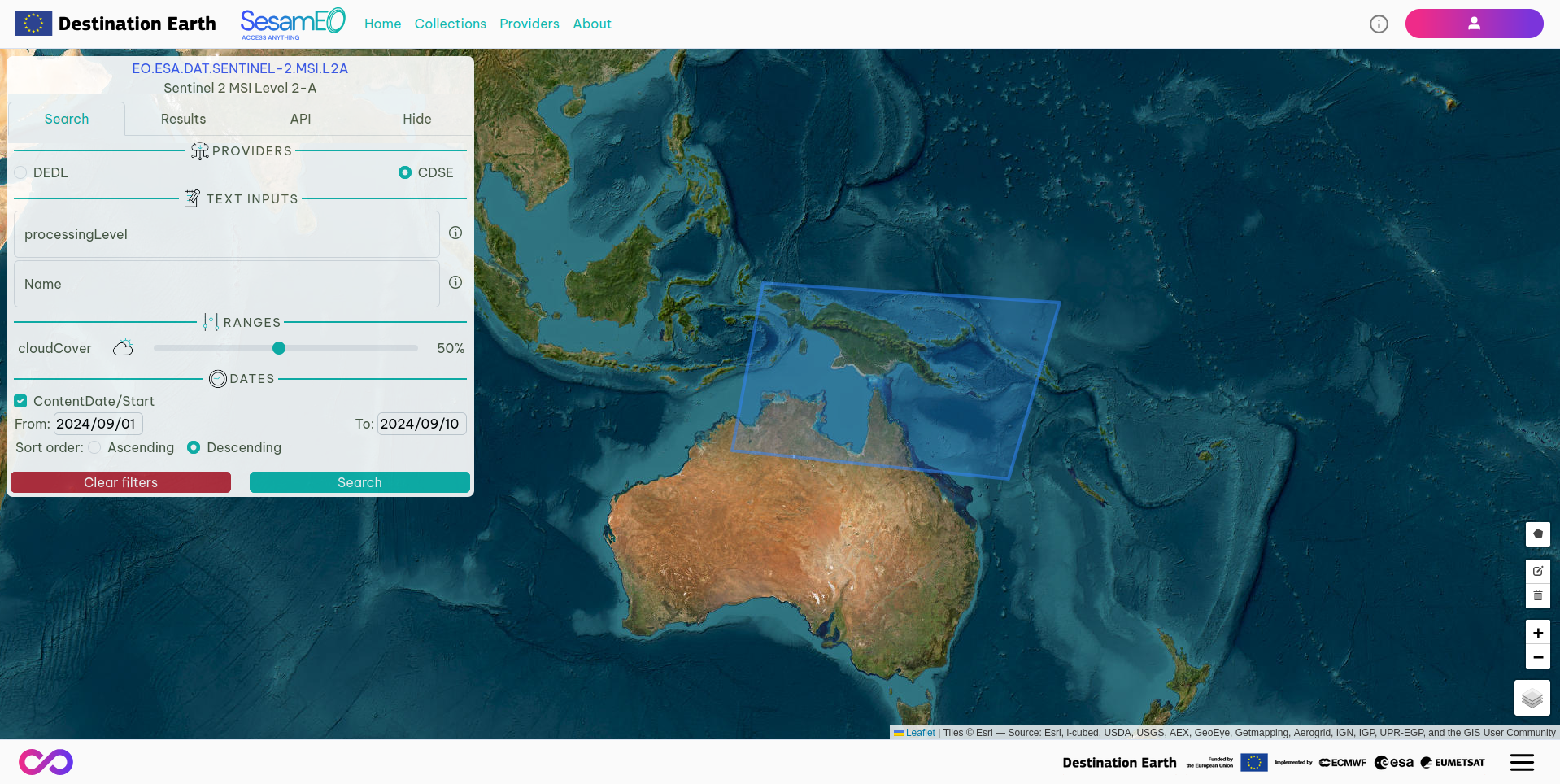Choose Descending sort order
The width and height of the screenshot is (1560, 784).
pos(194,447)
